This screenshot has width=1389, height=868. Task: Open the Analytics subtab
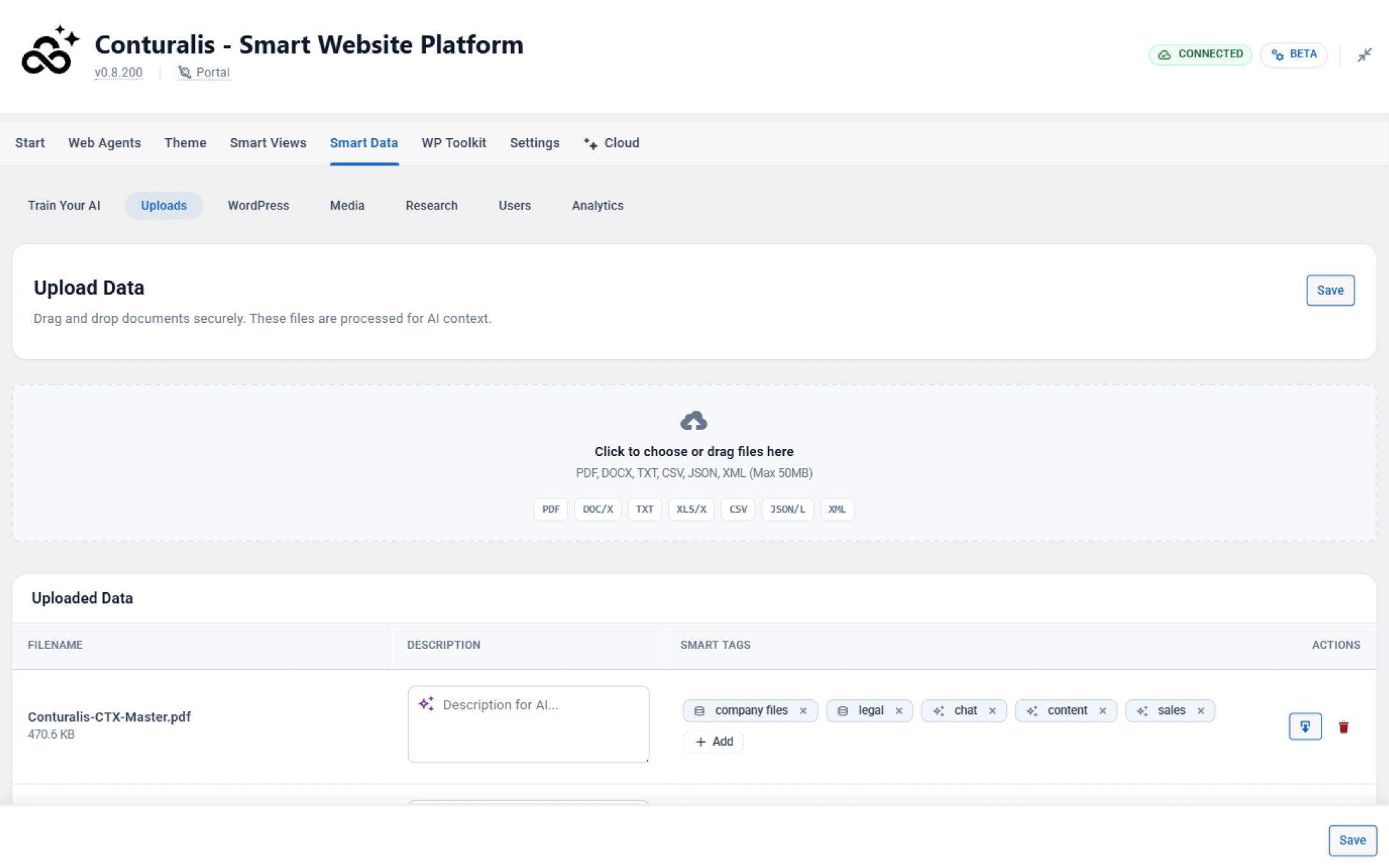597,205
